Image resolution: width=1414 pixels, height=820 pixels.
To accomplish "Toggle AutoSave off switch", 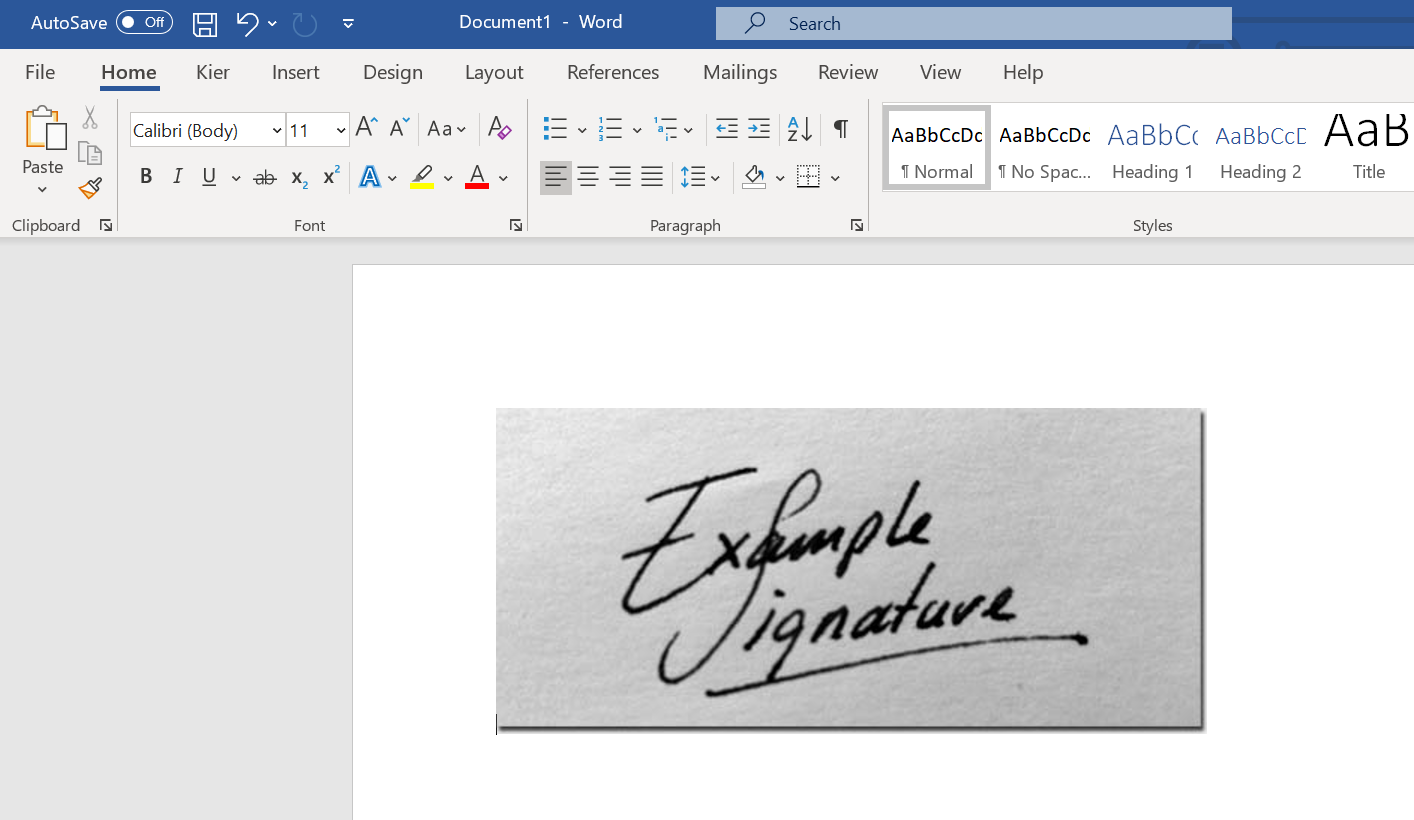I will click(144, 22).
